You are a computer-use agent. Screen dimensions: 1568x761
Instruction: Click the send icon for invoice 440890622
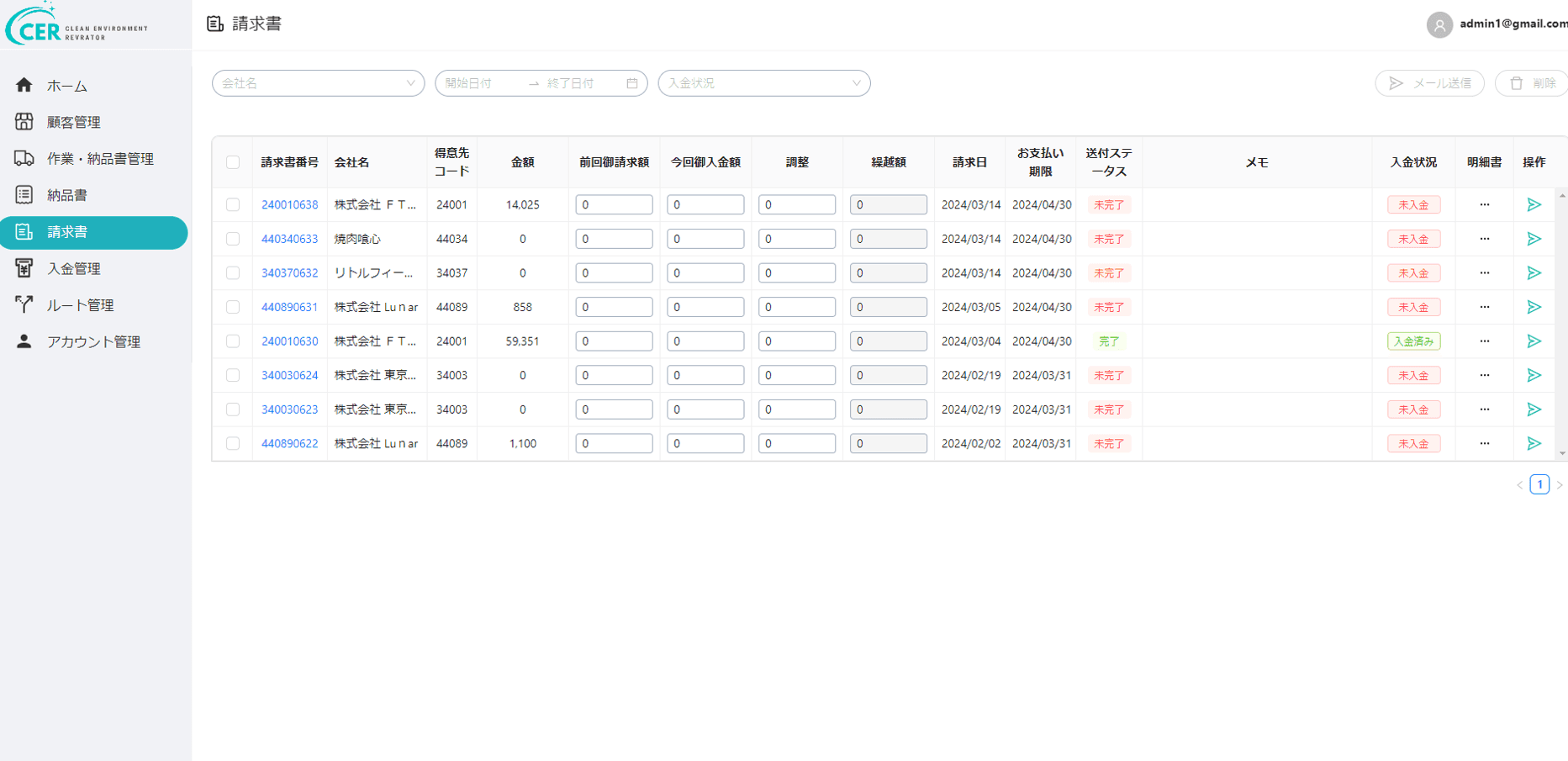[x=1534, y=443]
